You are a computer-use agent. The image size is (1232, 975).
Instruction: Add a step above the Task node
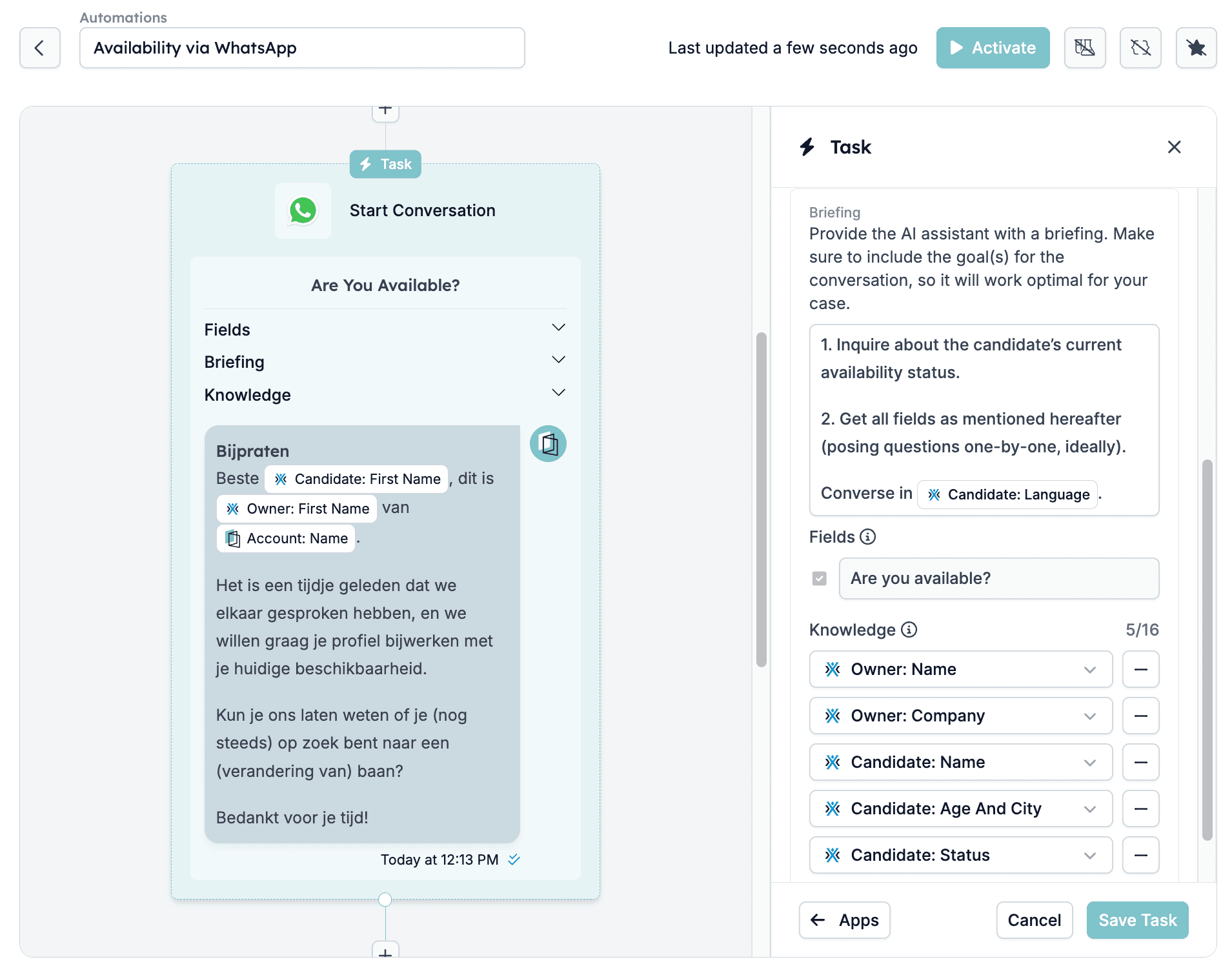point(385,112)
